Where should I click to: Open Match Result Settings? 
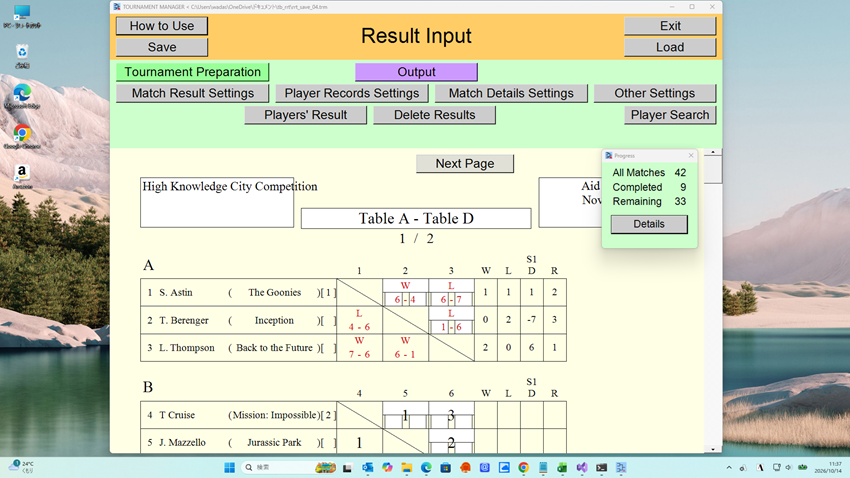click(192, 93)
